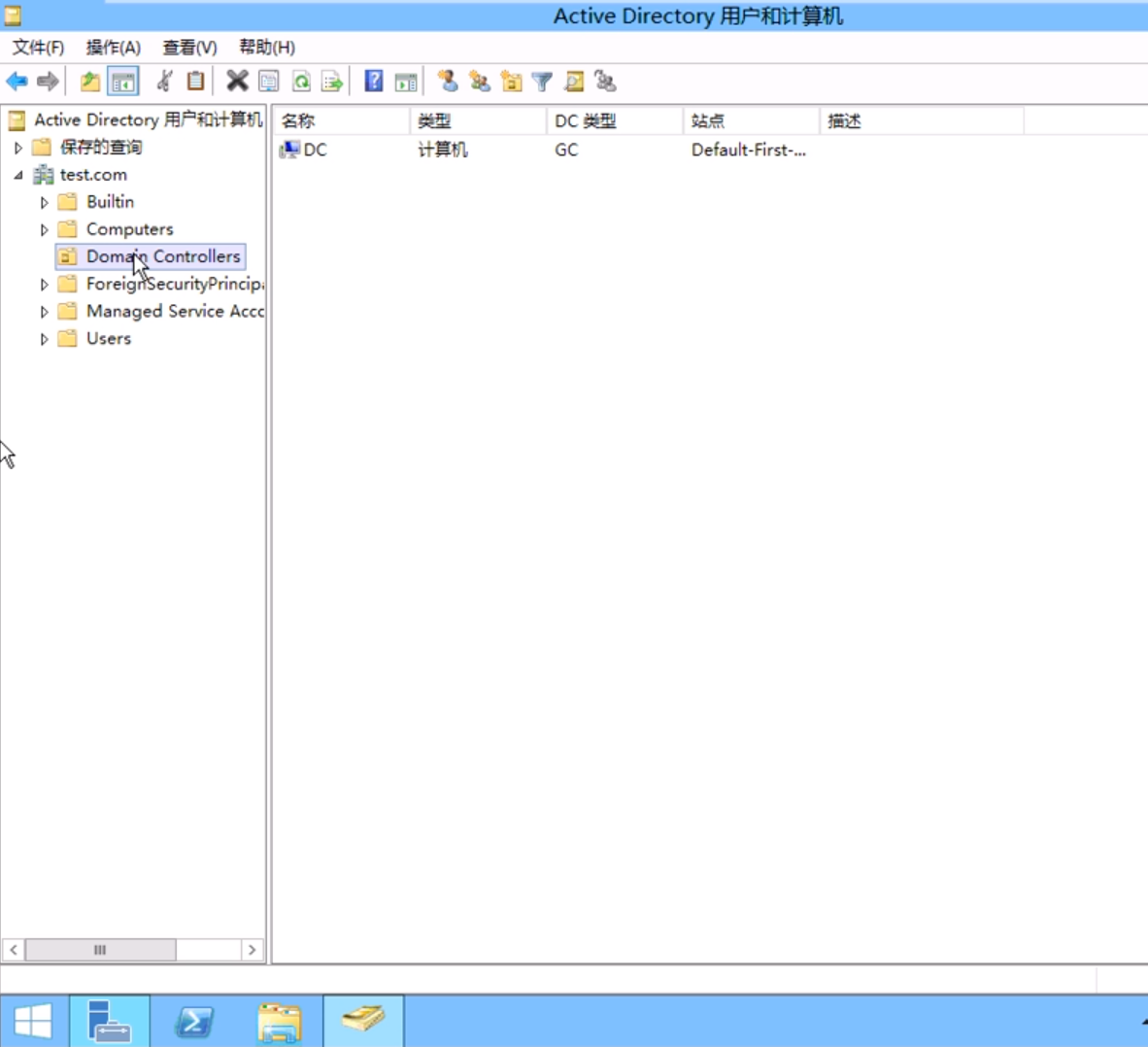Open Help with question mark icon

(x=373, y=82)
